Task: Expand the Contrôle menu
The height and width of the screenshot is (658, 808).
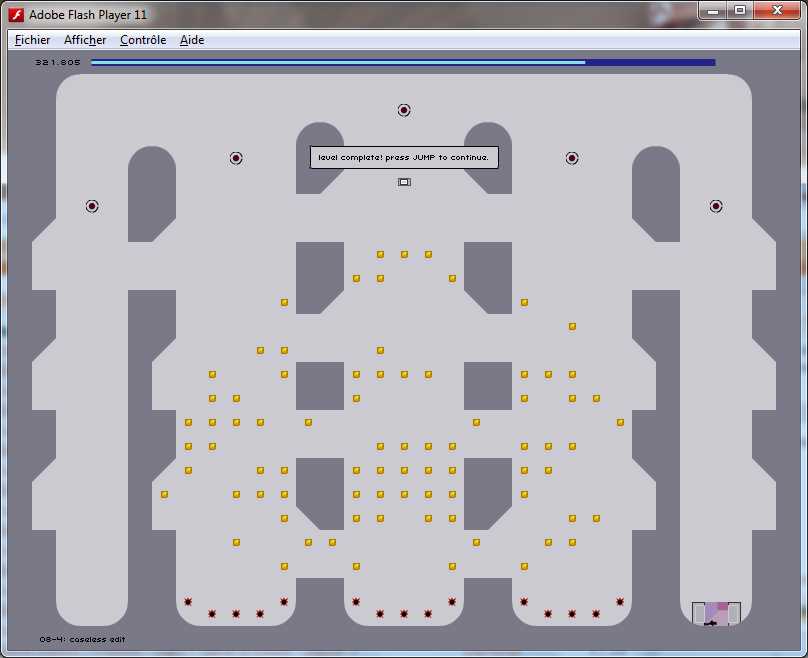Action: 143,40
